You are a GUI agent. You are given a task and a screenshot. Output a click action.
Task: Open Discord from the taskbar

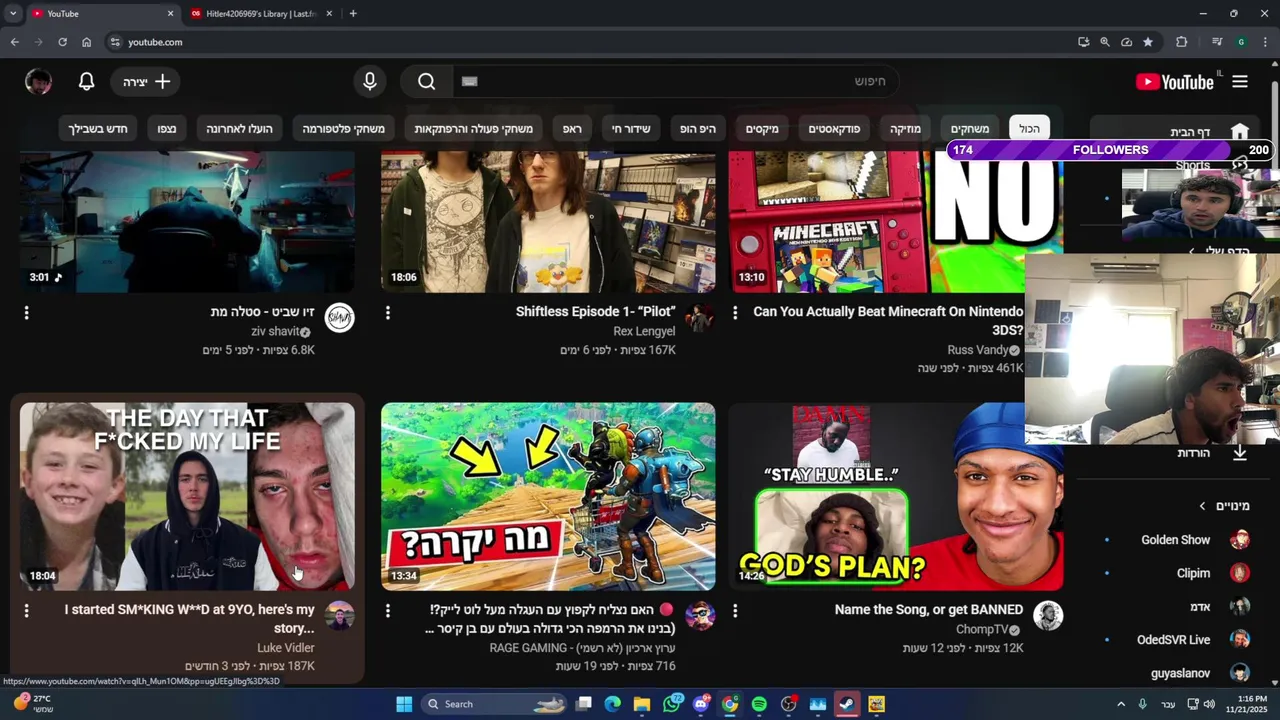tap(701, 704)
